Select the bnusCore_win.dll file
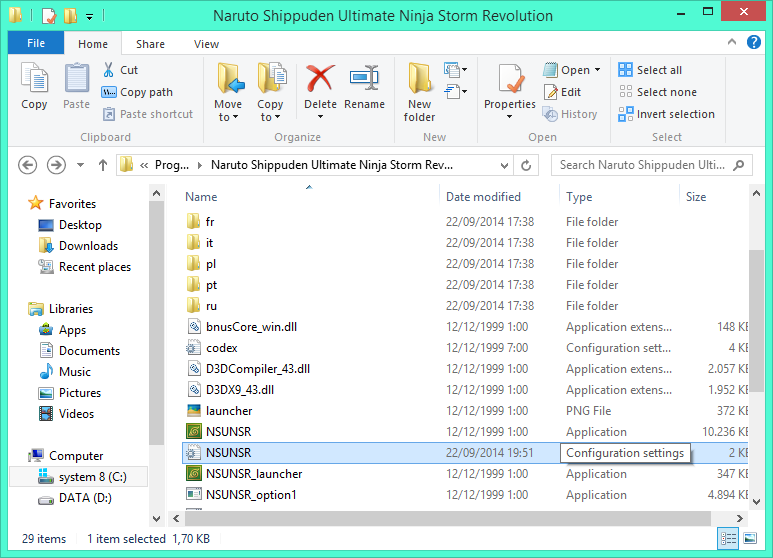The height and width of the screenshot is (558, 773). pyautogui.click(x=251, y=327)
